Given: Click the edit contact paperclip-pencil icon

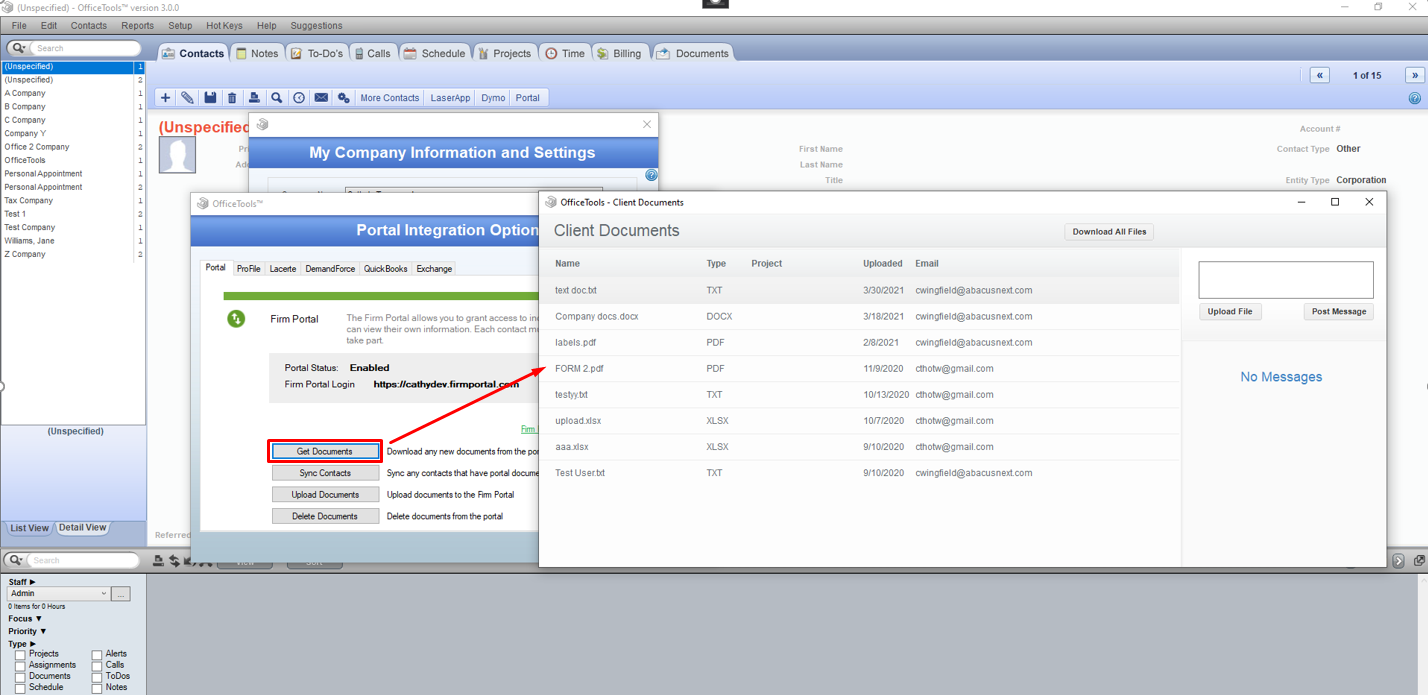Looking at the screenshot, I should point(187,98).
